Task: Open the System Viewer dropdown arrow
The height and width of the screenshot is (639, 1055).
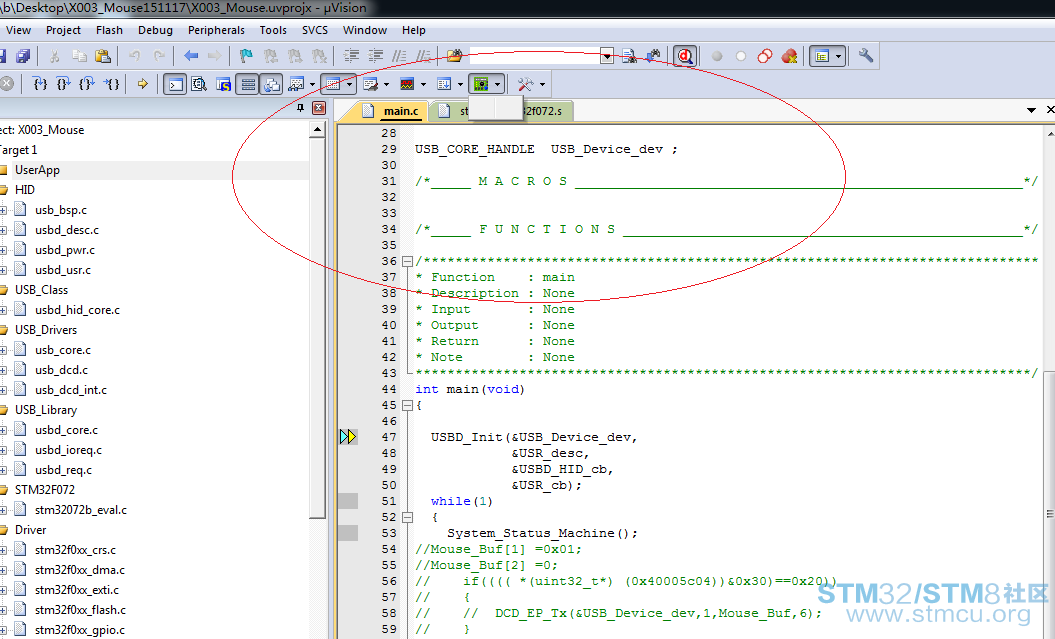Action: 497,84
